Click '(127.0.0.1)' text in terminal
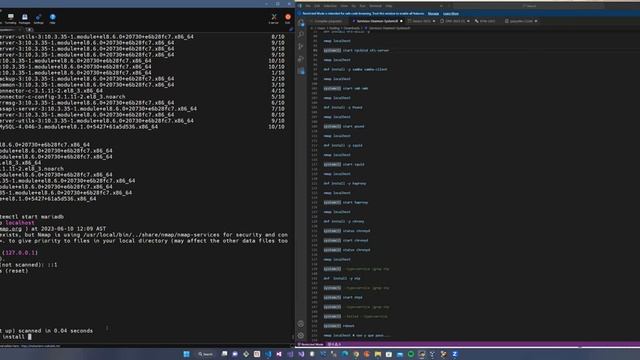Screen dimensions: 640x360 click(20, 253)
